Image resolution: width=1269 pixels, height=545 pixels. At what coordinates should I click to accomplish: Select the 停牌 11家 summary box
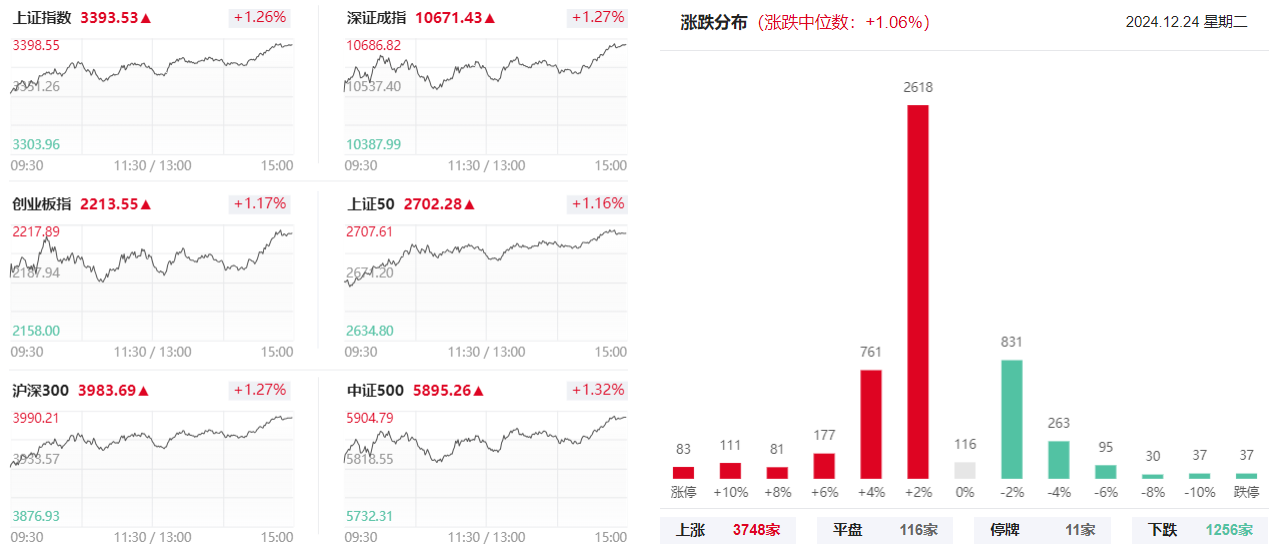[x=1043, y=530]
